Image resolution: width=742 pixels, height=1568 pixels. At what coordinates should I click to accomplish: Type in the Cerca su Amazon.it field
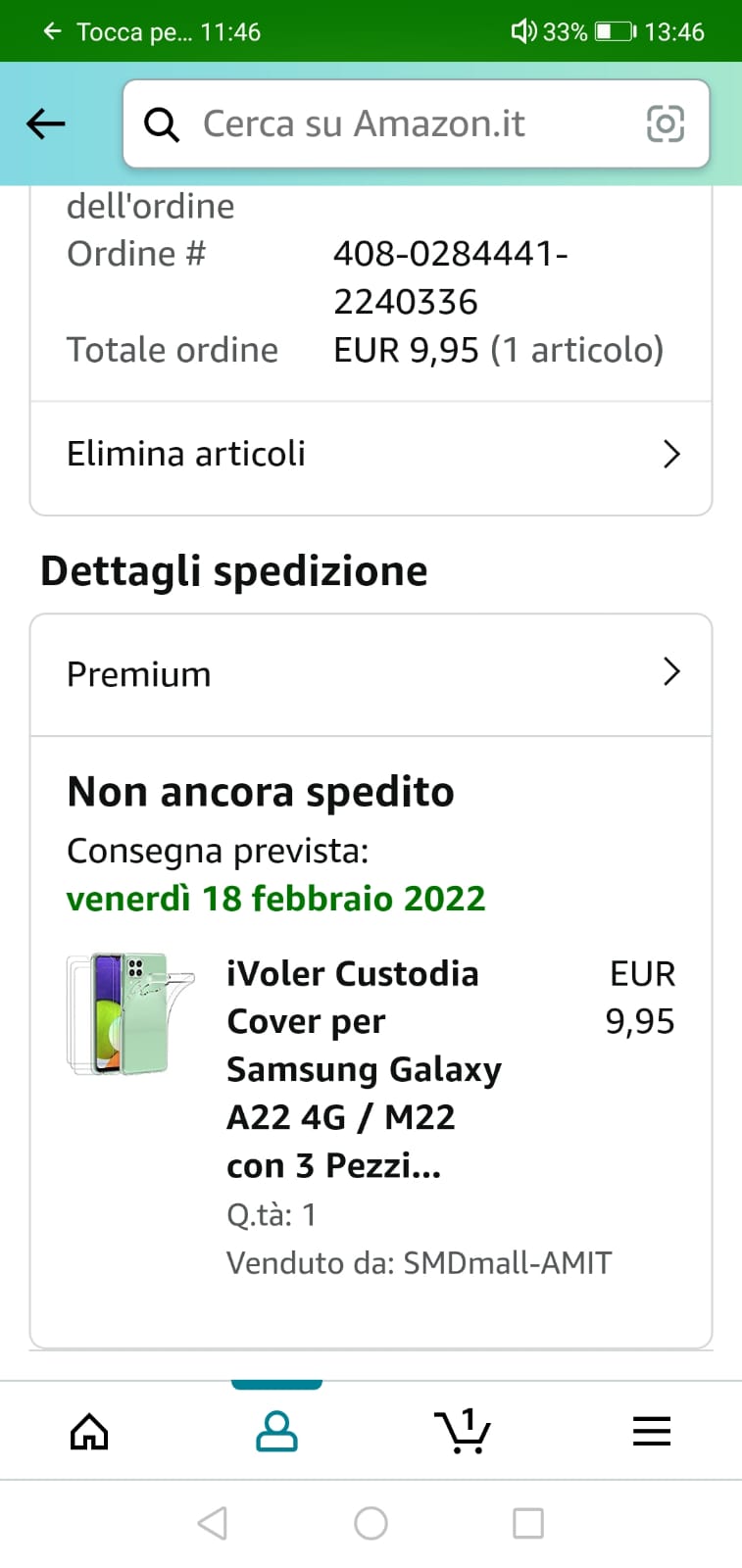(x=392, y=124)
